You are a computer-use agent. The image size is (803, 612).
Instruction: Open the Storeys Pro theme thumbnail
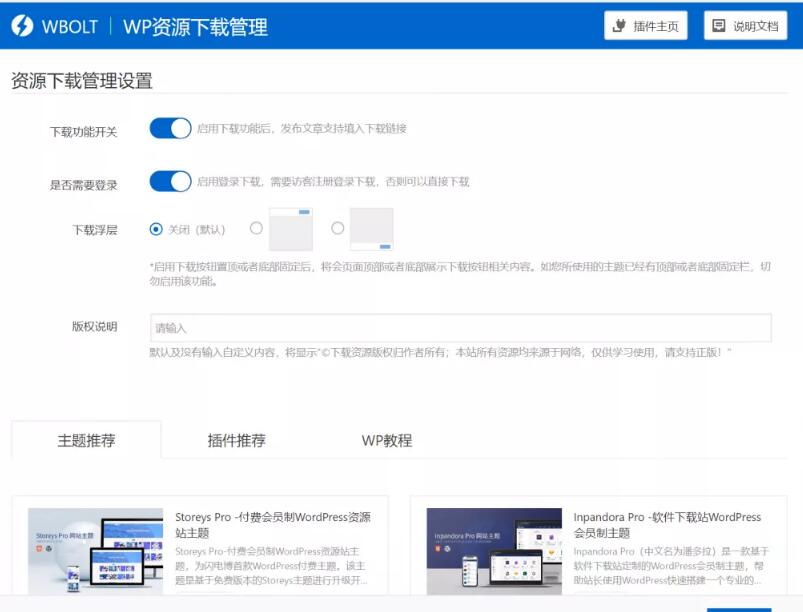[x=95, y=551]
